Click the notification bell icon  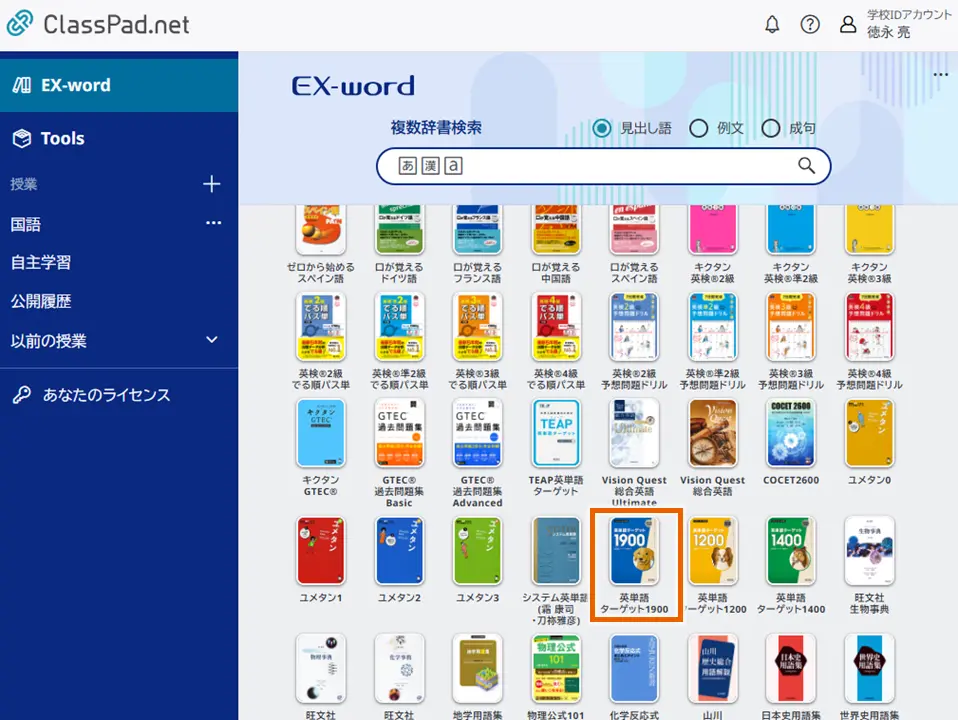point(772,25)
